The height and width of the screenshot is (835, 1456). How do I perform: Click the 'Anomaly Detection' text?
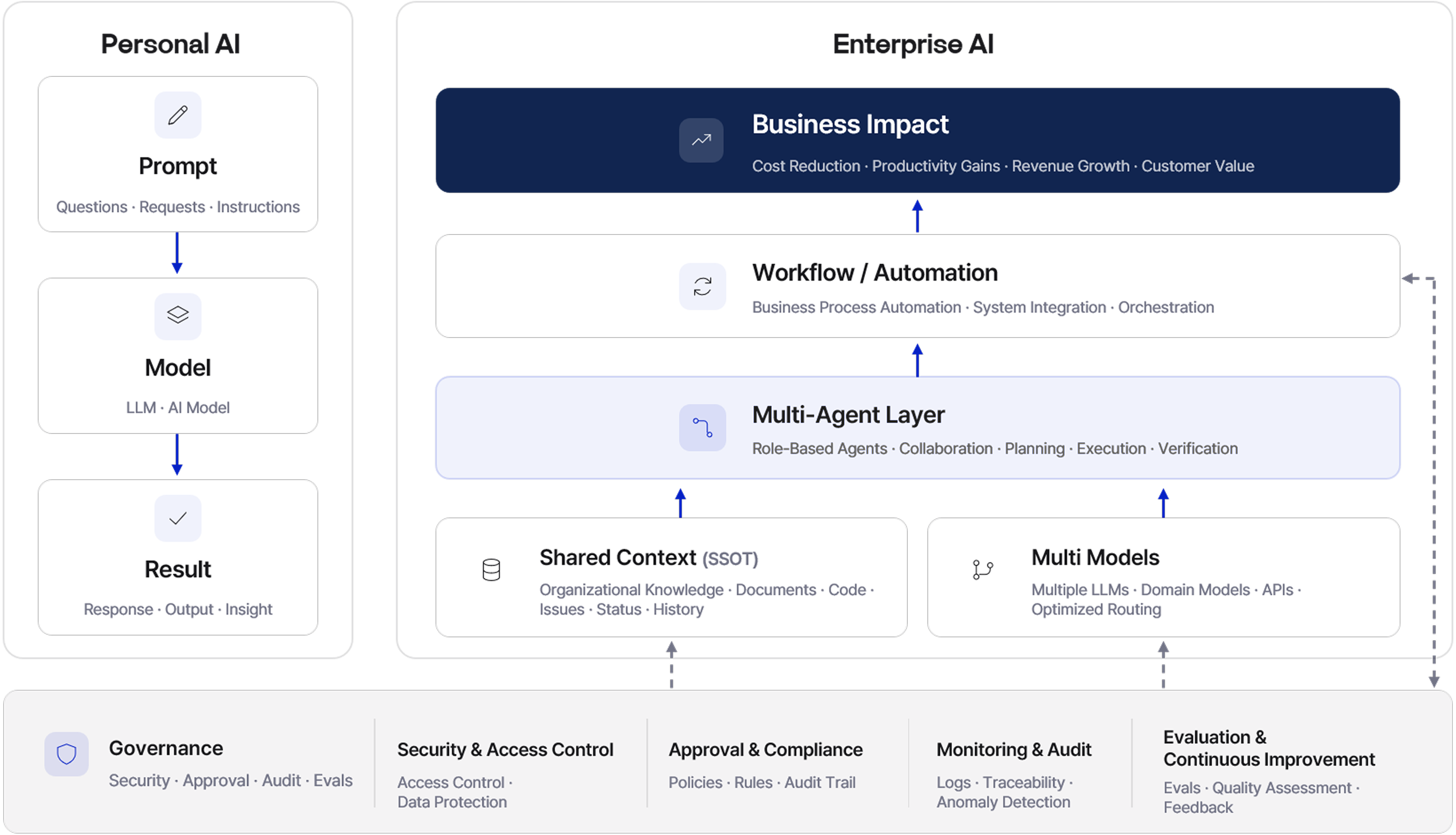coord(1003,802)
